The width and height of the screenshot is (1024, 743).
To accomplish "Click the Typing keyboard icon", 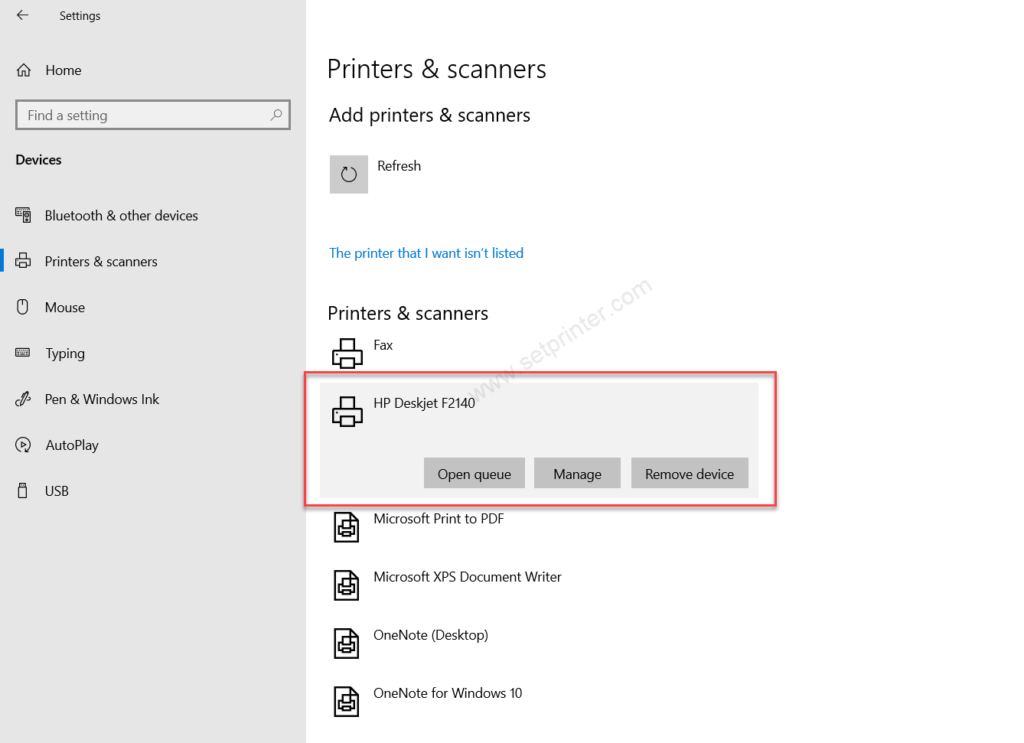I will point(23,353).
